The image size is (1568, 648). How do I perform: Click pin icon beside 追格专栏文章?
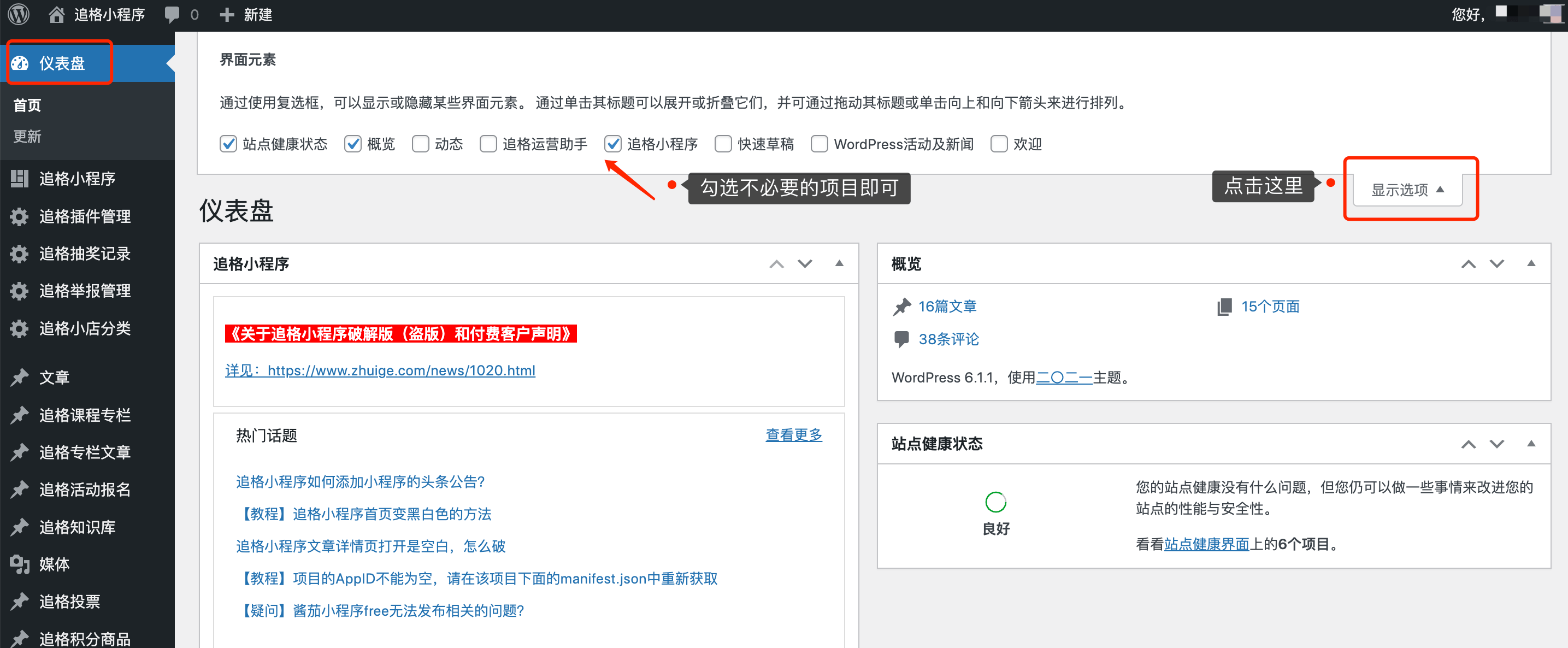[x=20, y=452]
